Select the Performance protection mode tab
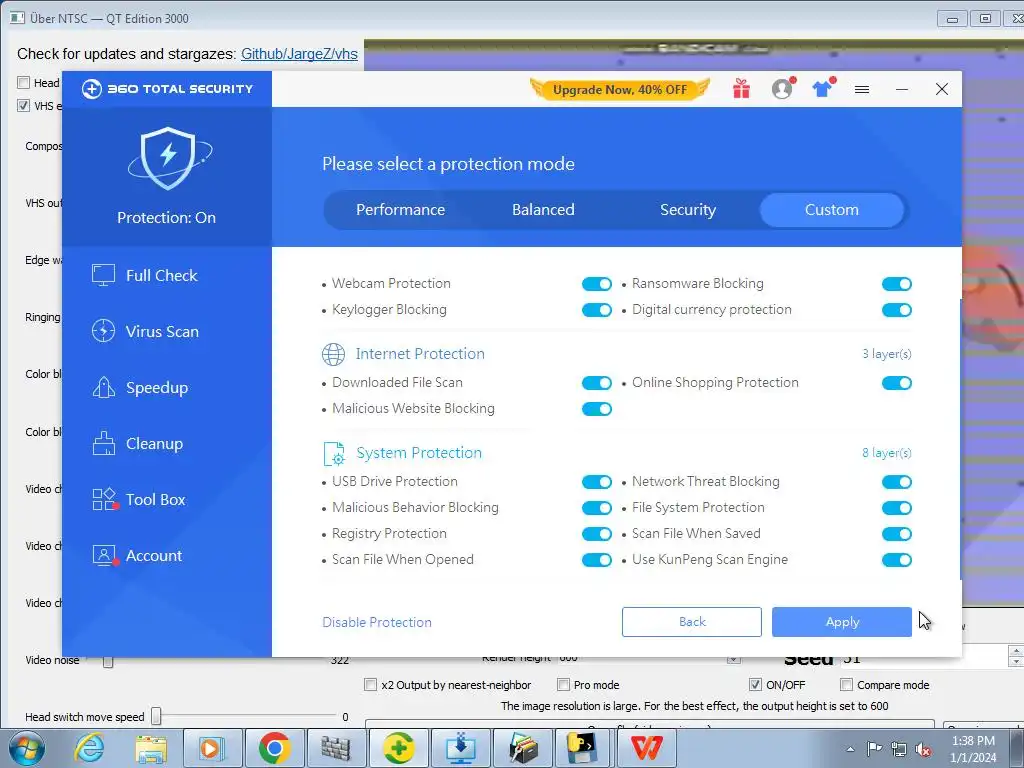 point(400,210)
